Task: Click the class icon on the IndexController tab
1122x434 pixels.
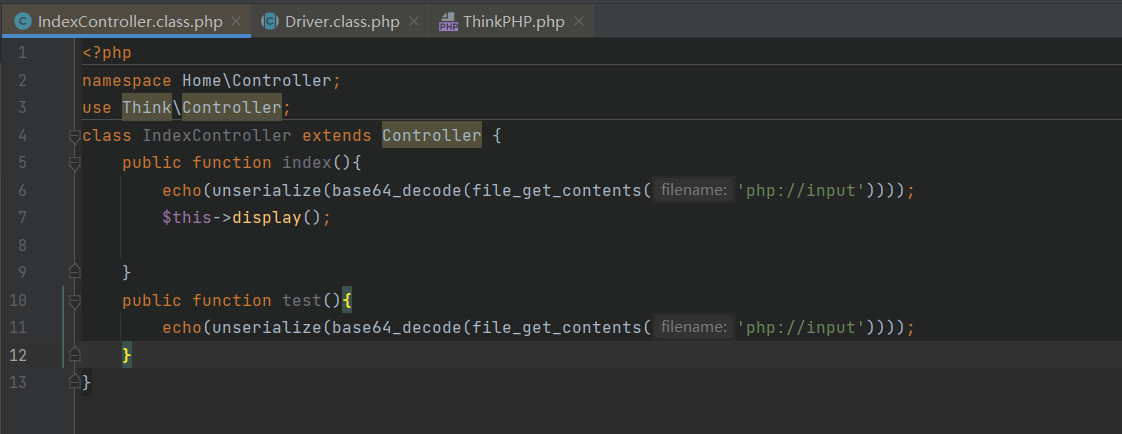Action: (22, 22)
